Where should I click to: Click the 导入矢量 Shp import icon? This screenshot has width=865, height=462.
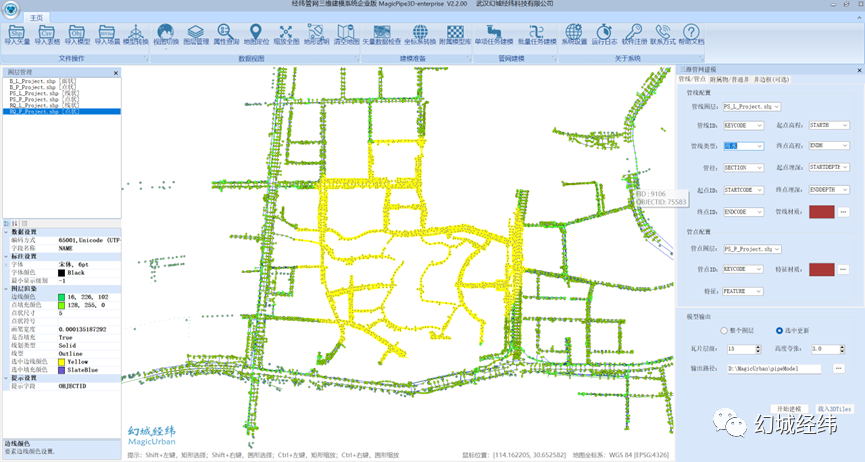(x=17, y=34)
